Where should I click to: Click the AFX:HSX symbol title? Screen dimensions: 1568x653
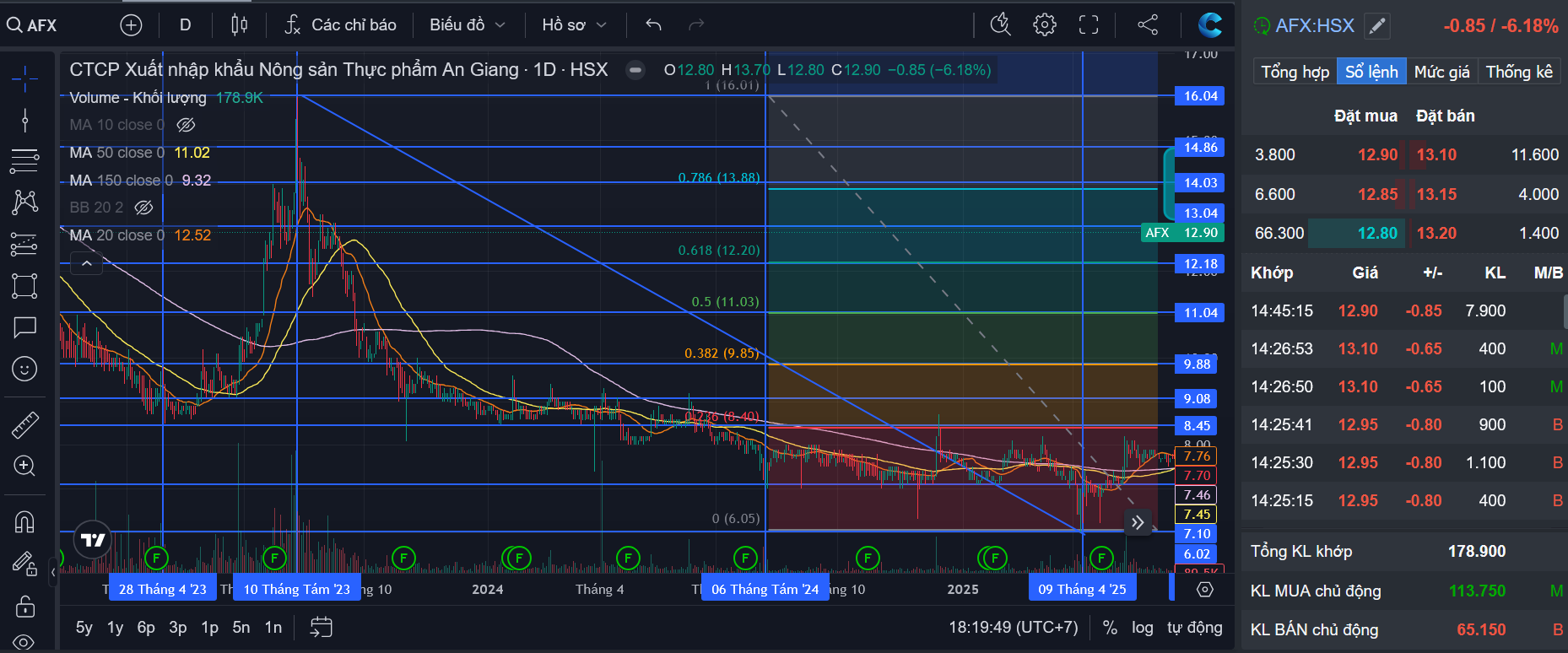(x=1314, y=26)
